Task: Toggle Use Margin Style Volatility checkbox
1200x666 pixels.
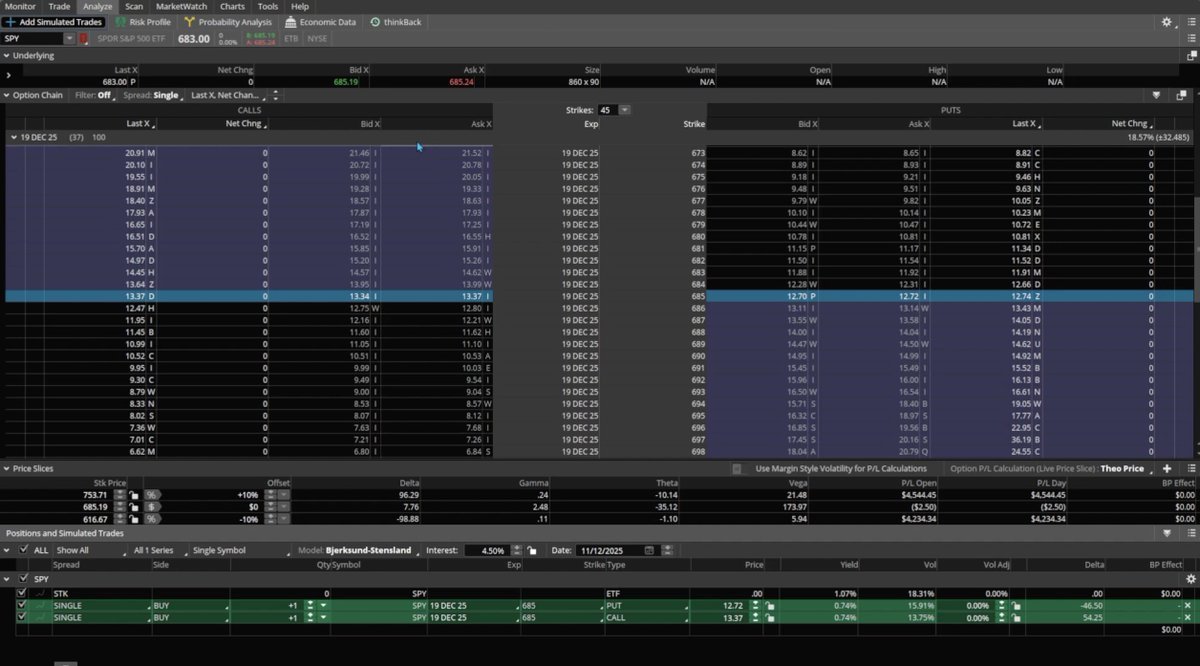Action: pyautogui.click(x=737, y=468)
